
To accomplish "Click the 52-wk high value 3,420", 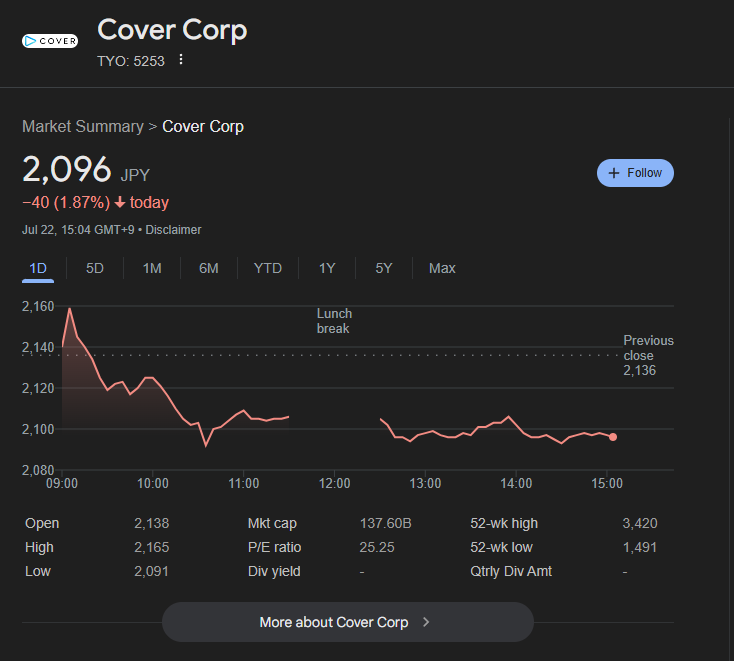I will coord(640,523).
